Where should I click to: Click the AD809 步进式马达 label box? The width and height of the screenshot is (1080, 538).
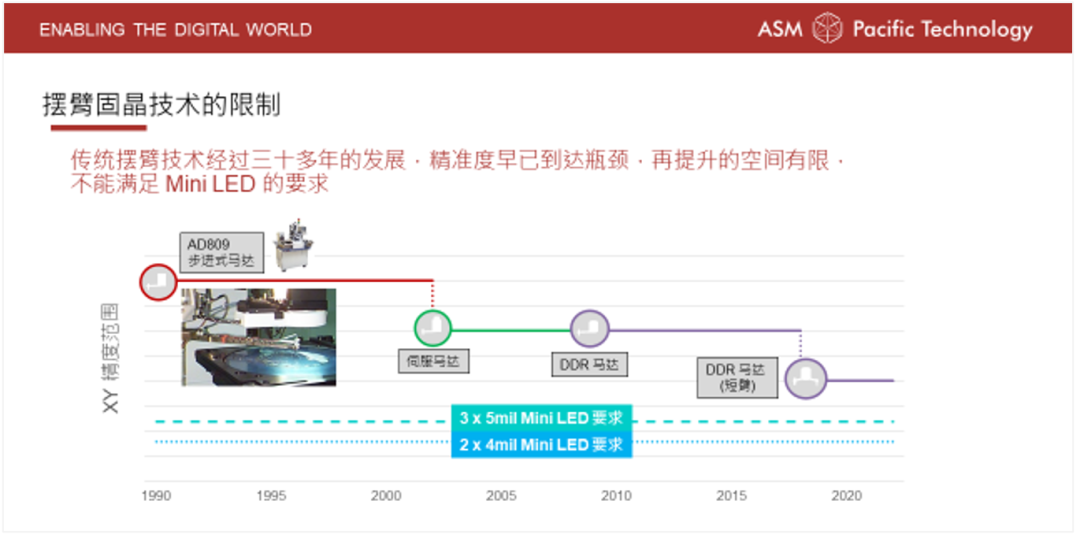coord(222,253)
